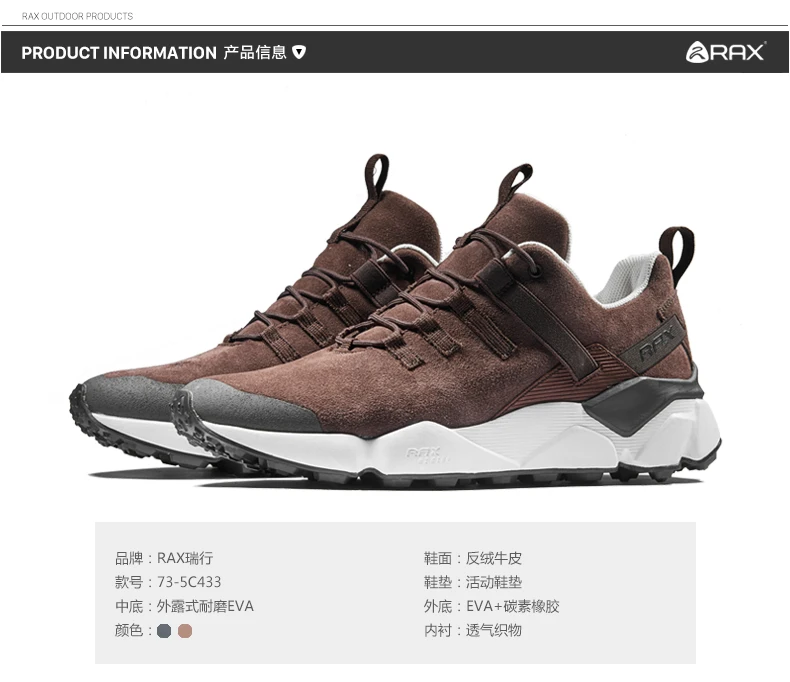Click the tongue pull loop of rear shoe
Screen dimensions: 790x682
pos(376,176)
